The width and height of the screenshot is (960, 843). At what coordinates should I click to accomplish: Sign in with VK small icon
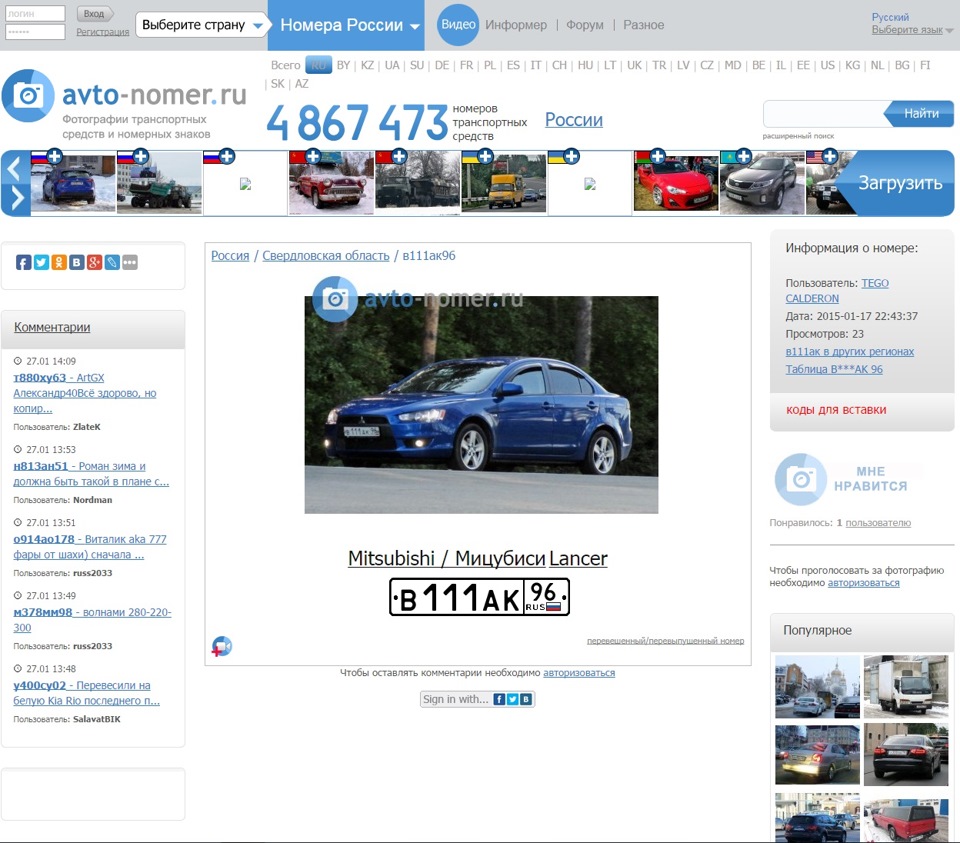click(x=526, y=699)
